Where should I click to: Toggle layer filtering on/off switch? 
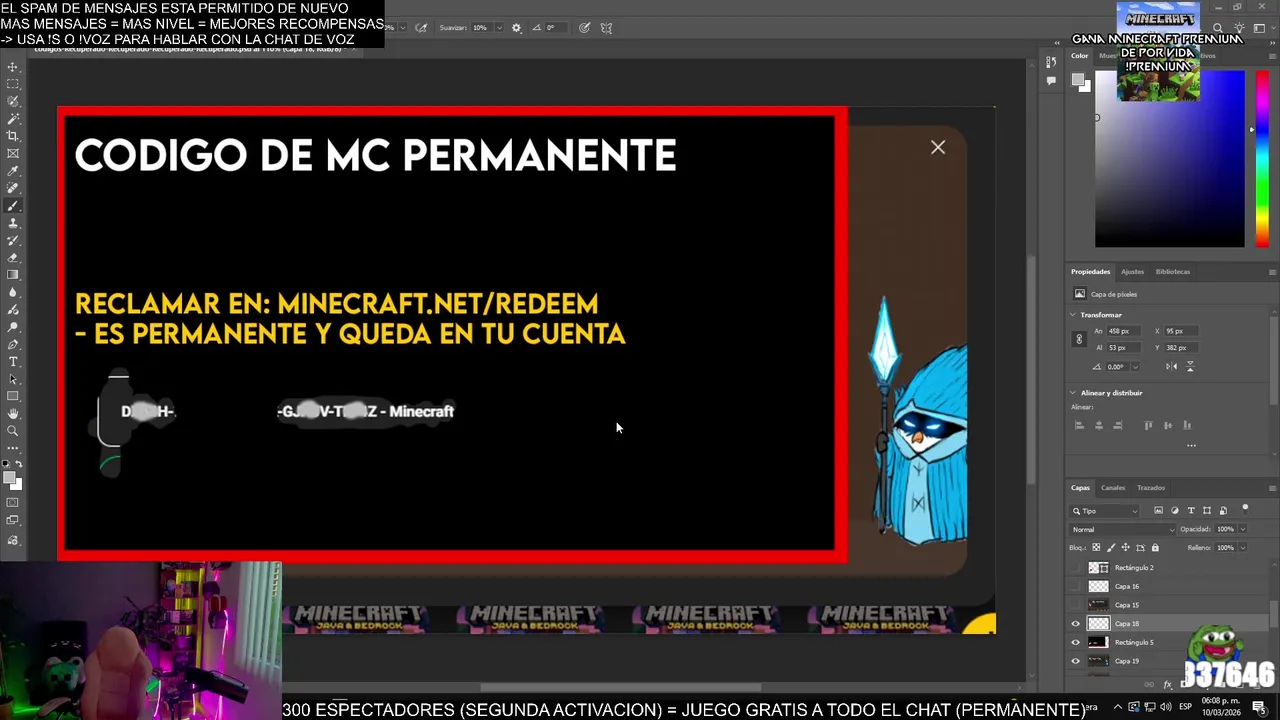1245,509
